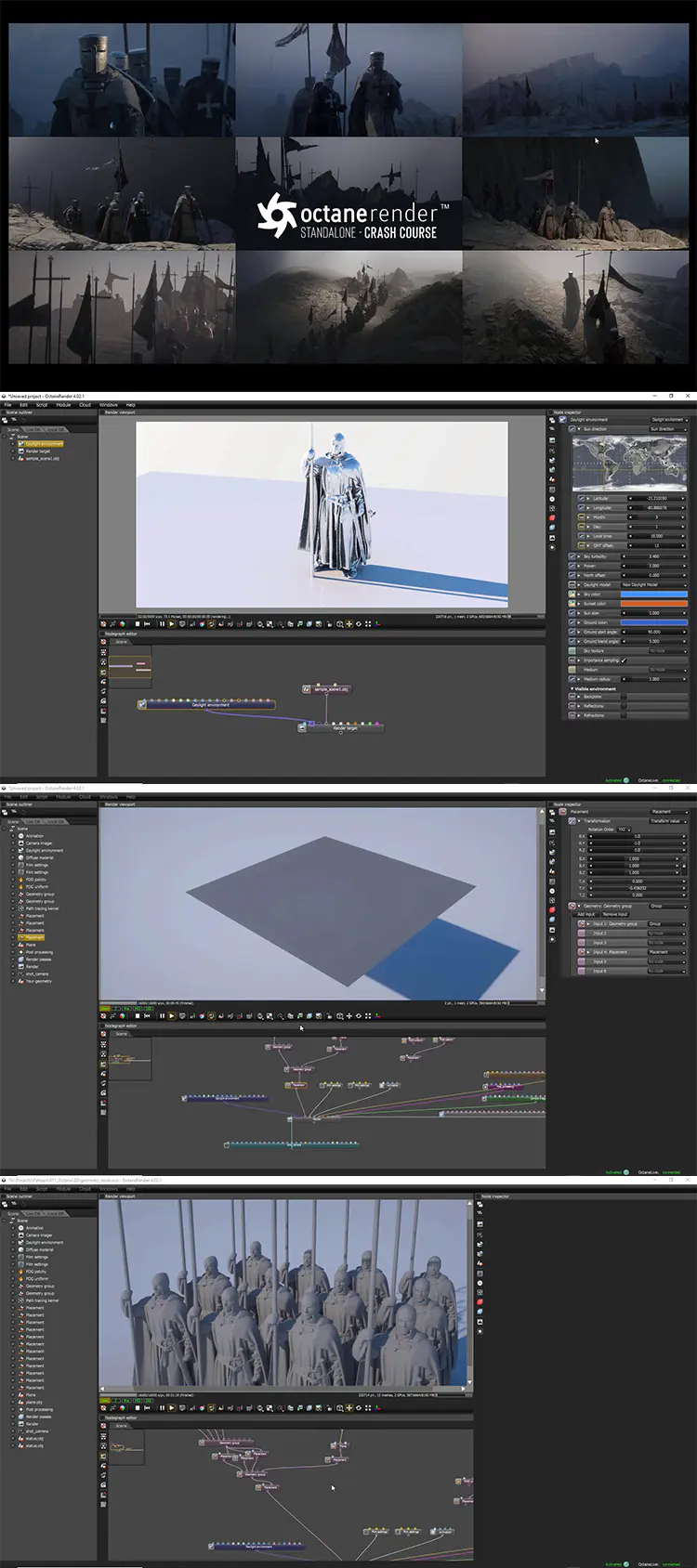
Task: Click the play render icon in the knight scene window
Action: 171,623
